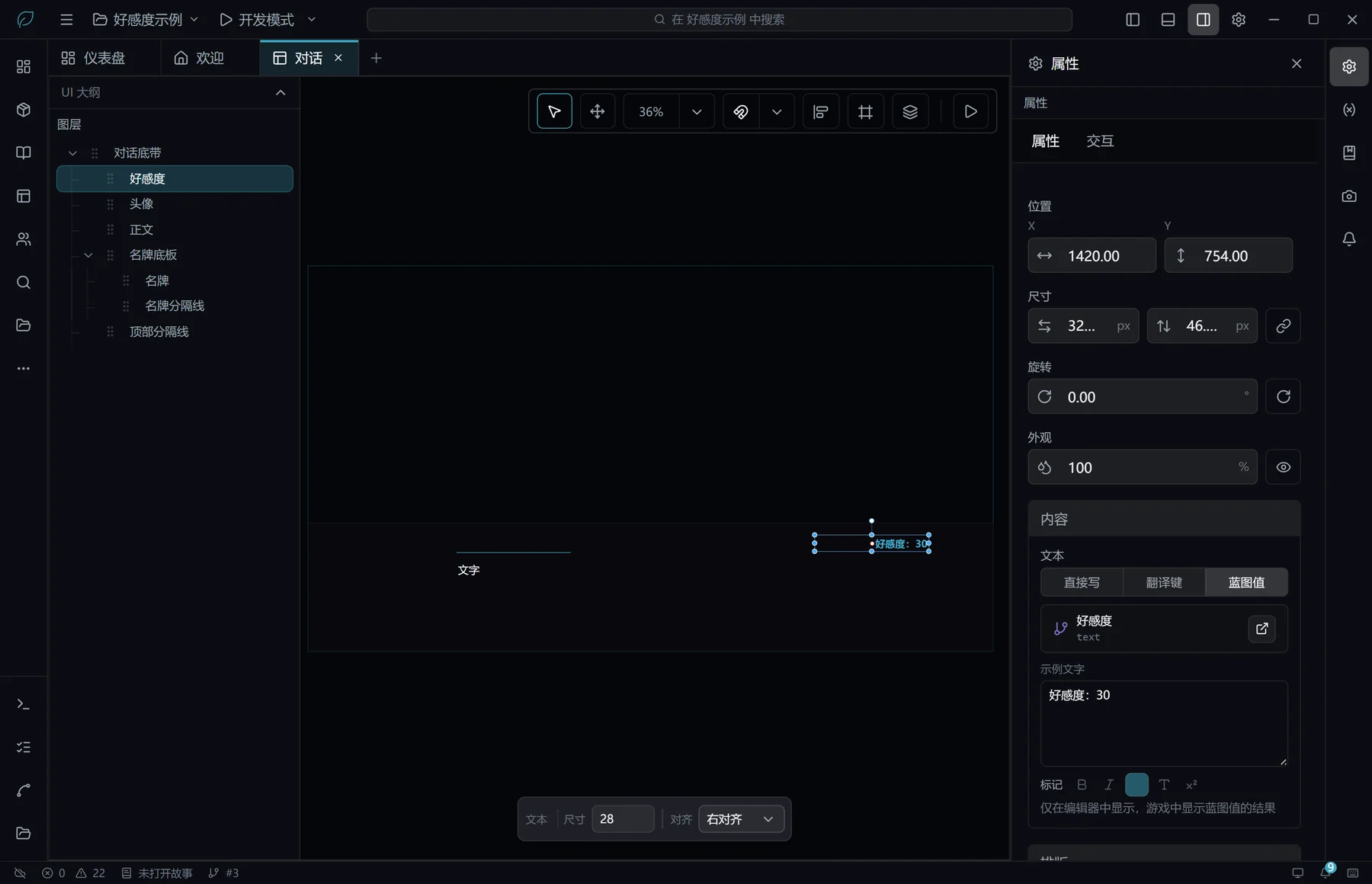The height and width of the screenshot is (884, 1372).
Task: Open the layers stack tool
Action: point(910,112)
